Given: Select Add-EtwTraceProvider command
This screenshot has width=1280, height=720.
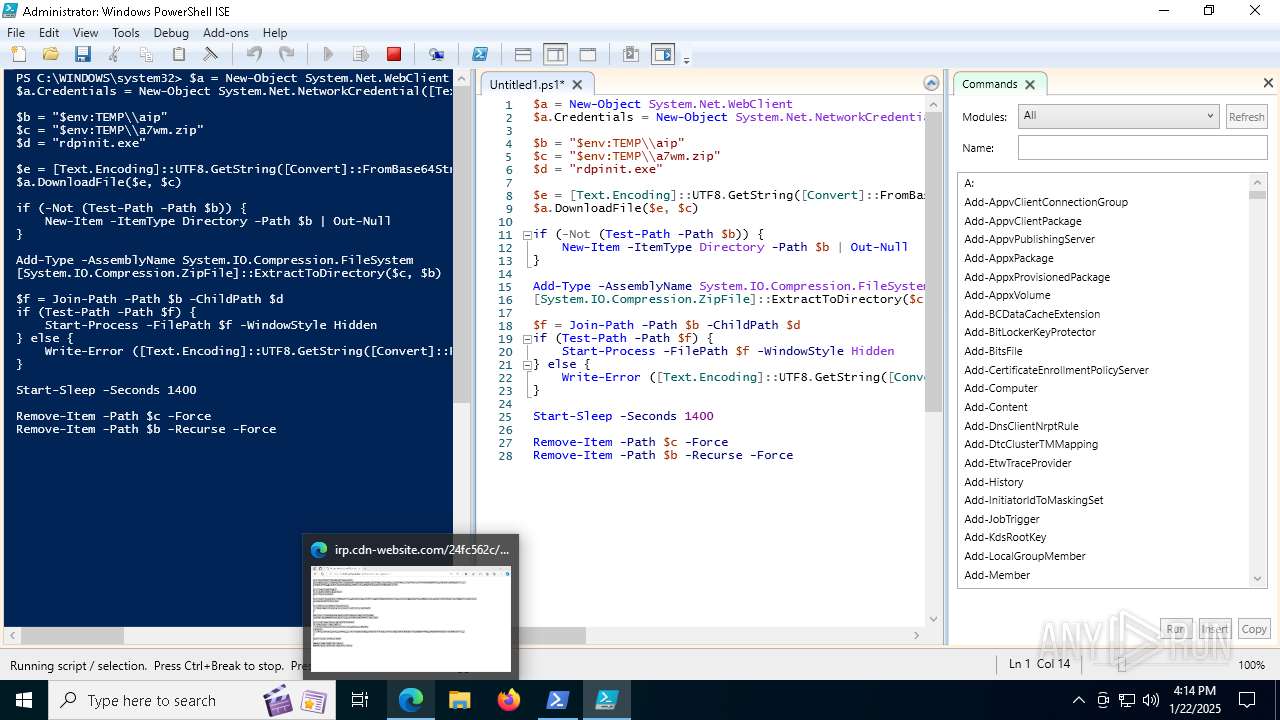Looking at the screenshot, I should [1018, 463].
